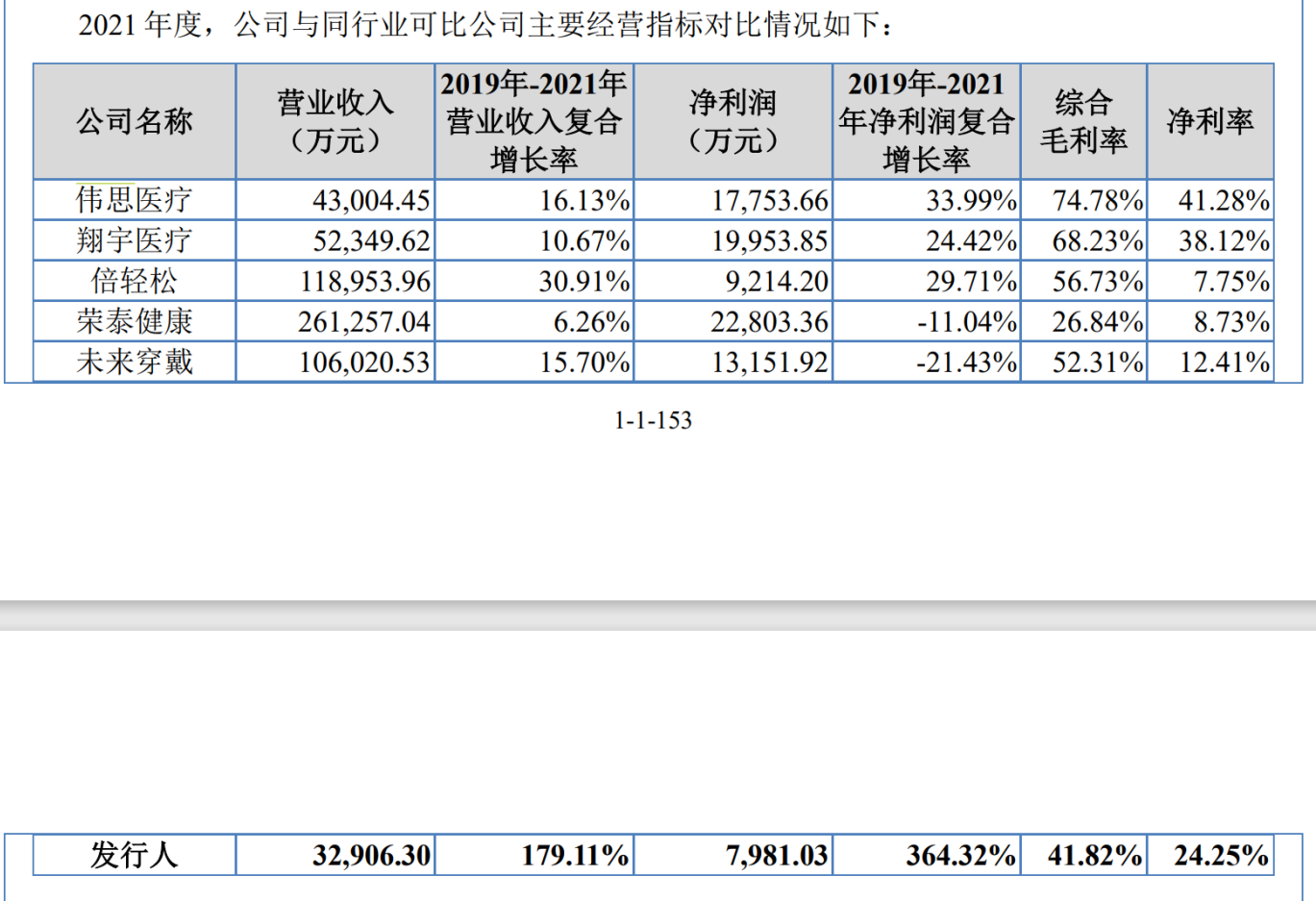Click the 2019年-2021年净利润复合增长率 header
The height and width of the screenshot is (901, 1316).
(927, 121)
